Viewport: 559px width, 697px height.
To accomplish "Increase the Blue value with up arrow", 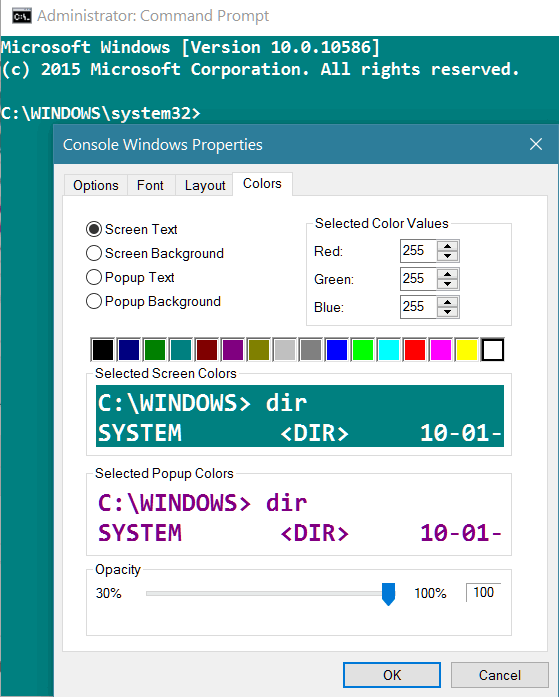I will (447, 302).
